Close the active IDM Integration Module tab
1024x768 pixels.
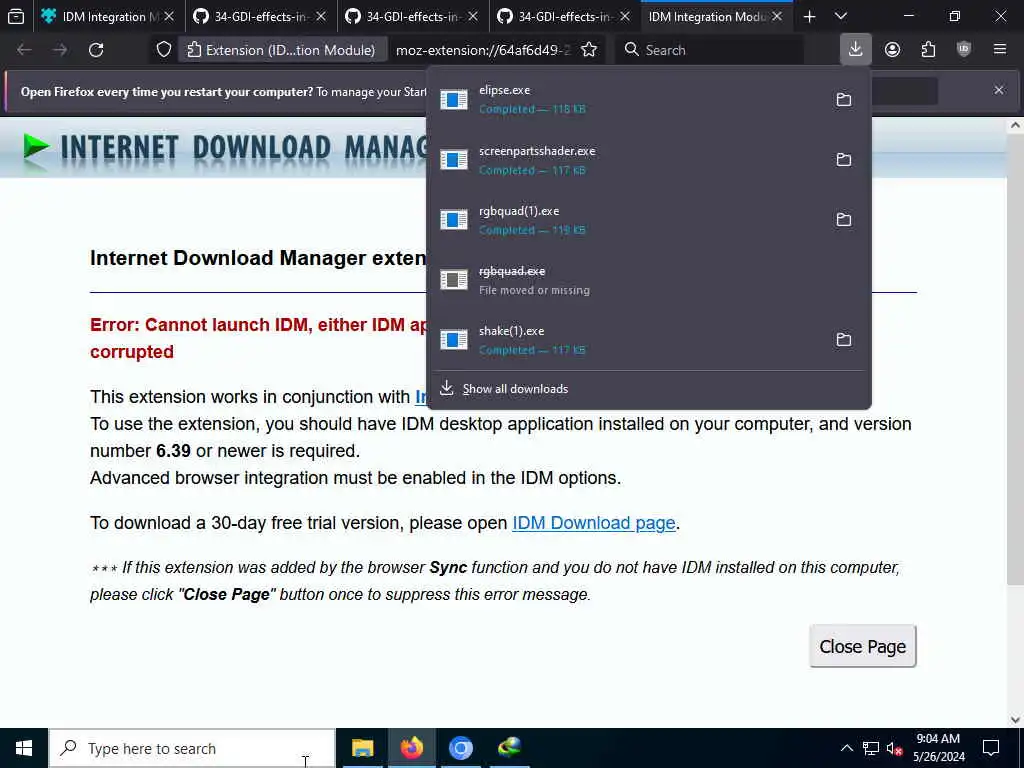click(x=777, y=17)
